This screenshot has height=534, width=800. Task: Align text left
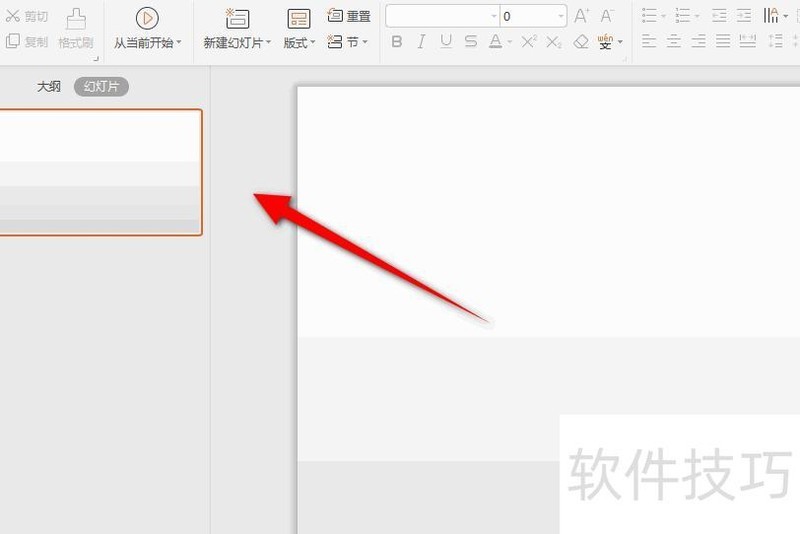(649, 41)
